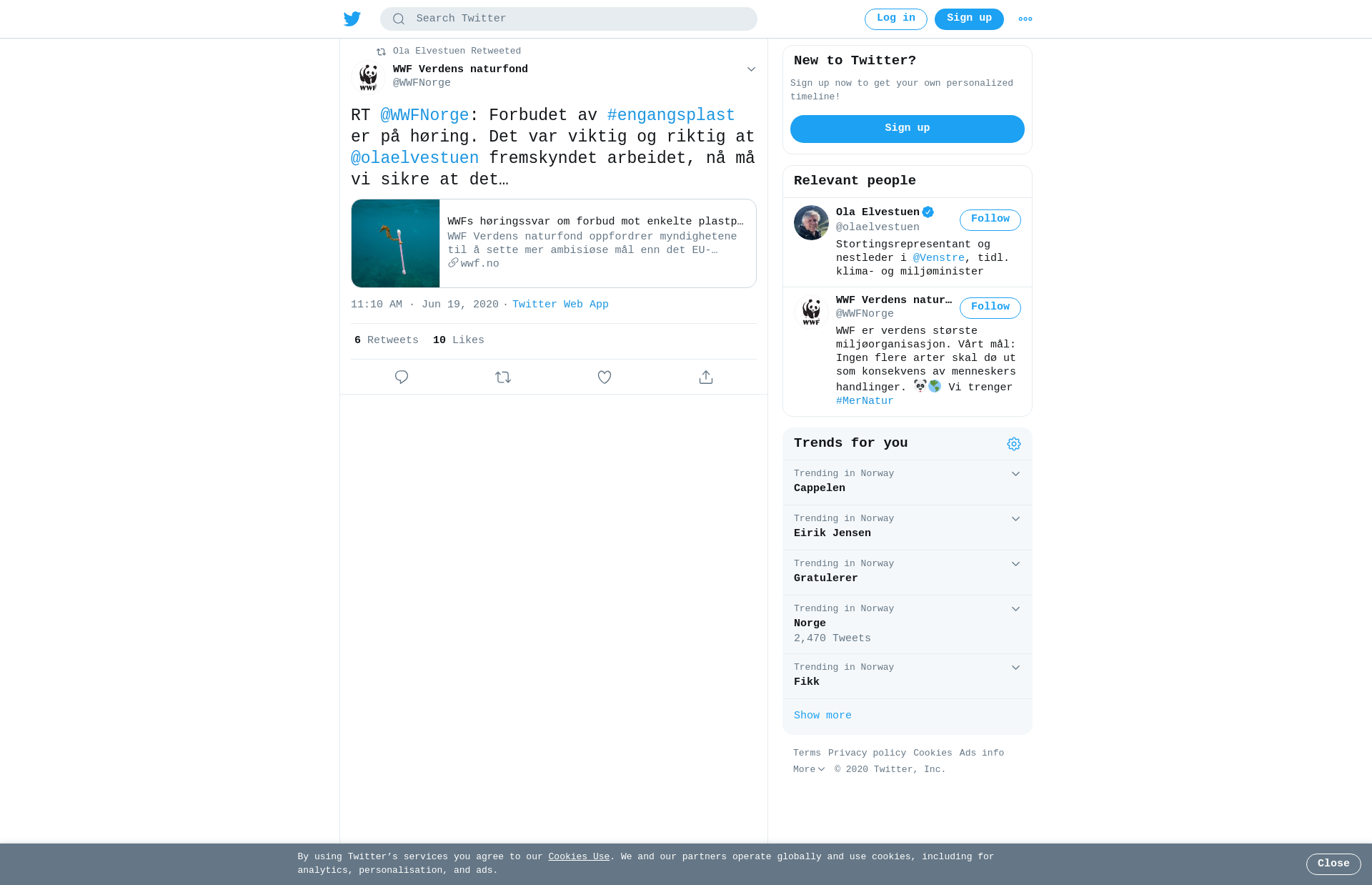Expand the tweet options chevron
This screenshot has width=1372, height=885.
coord(751,69)
